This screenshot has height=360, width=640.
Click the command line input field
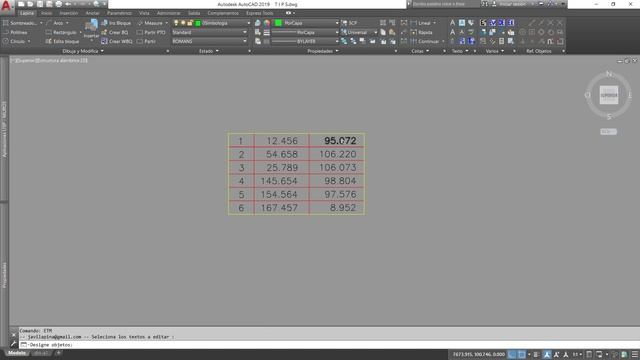tap(329, 345)
